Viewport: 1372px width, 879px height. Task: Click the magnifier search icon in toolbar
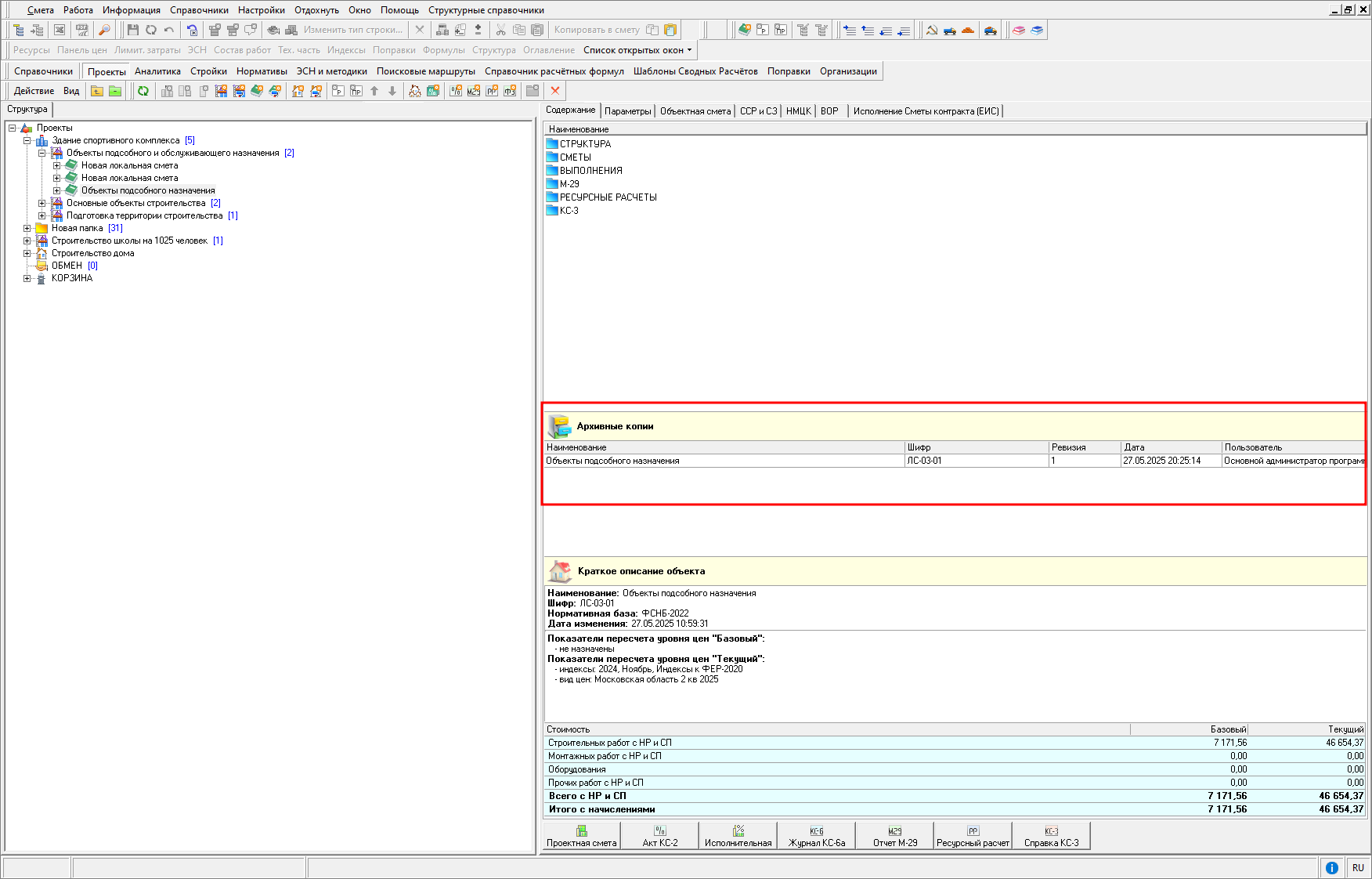click(104, 30)
